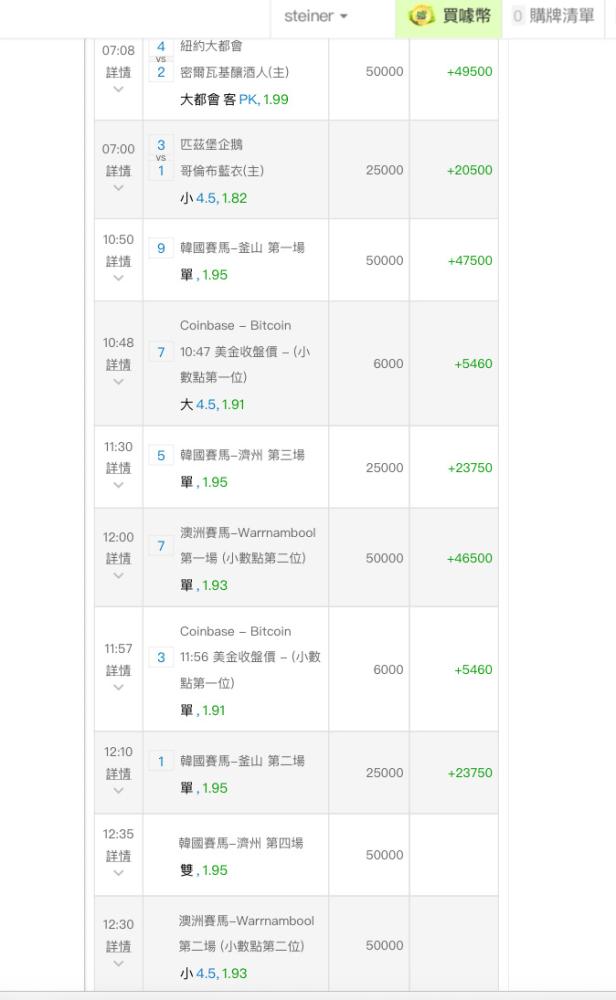Viewport: 616px width, 1000px height.
Task: Expand the 07:00 row details chevron
Action: [x=118, y=188]
